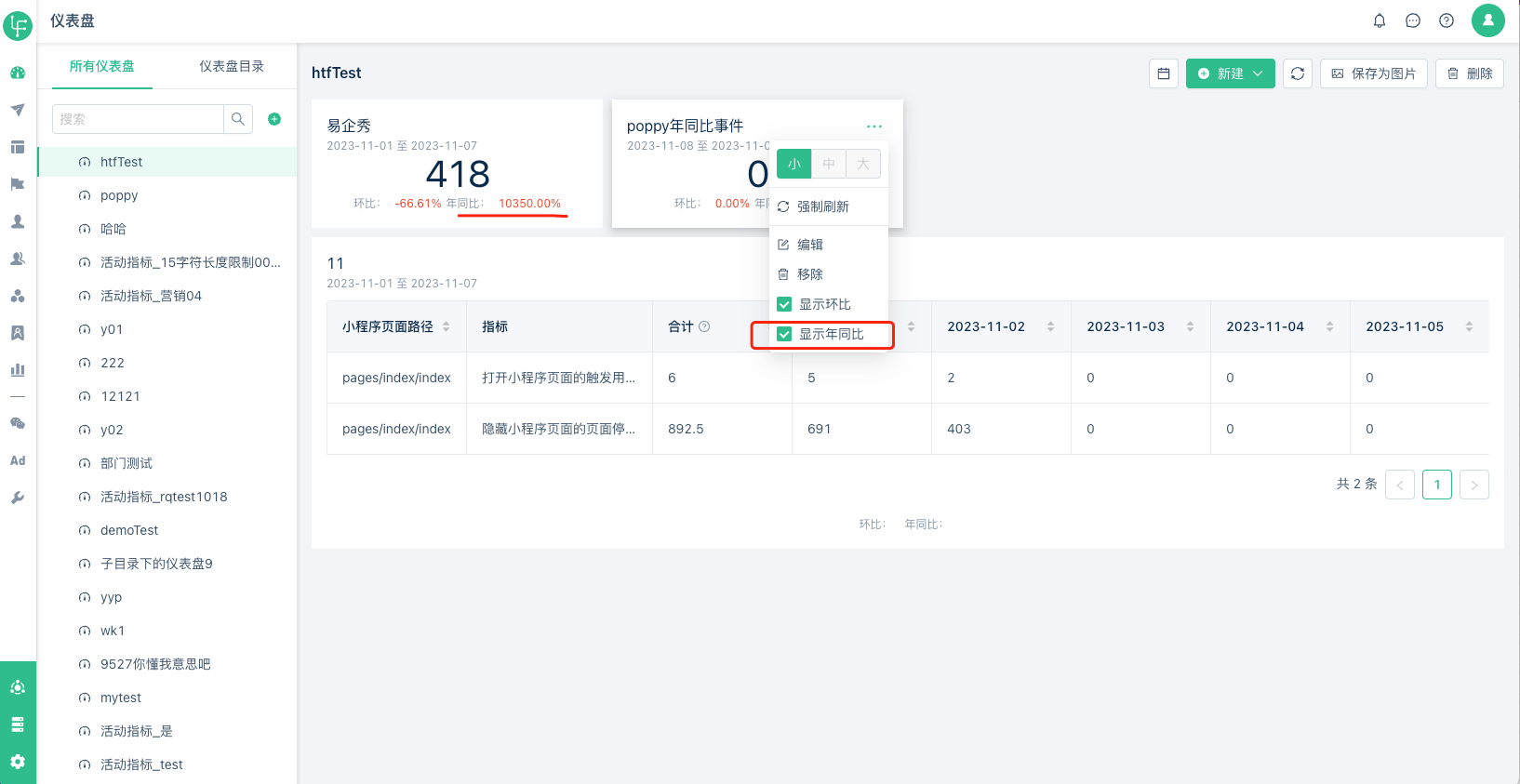
Task: Click the notification bell icon
Action: click(1380, 20)
